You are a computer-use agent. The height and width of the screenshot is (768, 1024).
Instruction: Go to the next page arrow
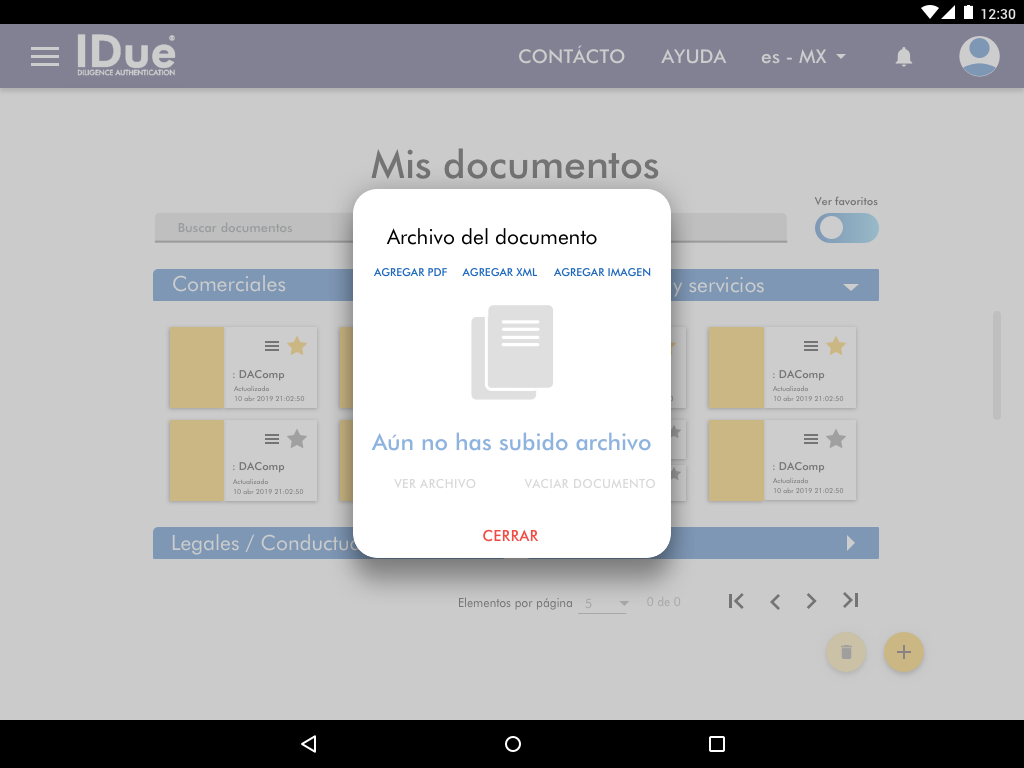[812, 601]
